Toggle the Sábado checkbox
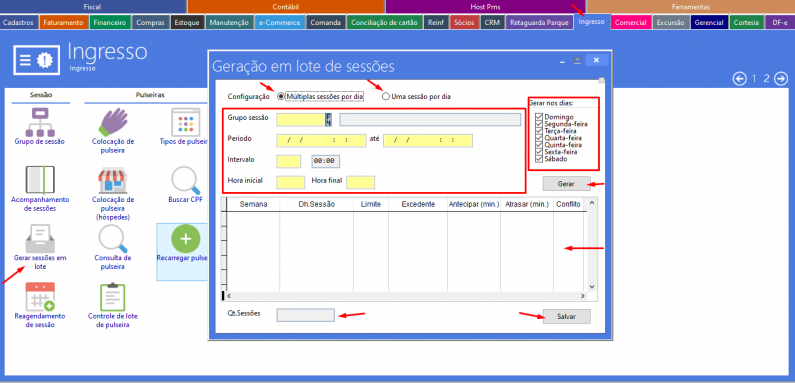 click(539, 159)
